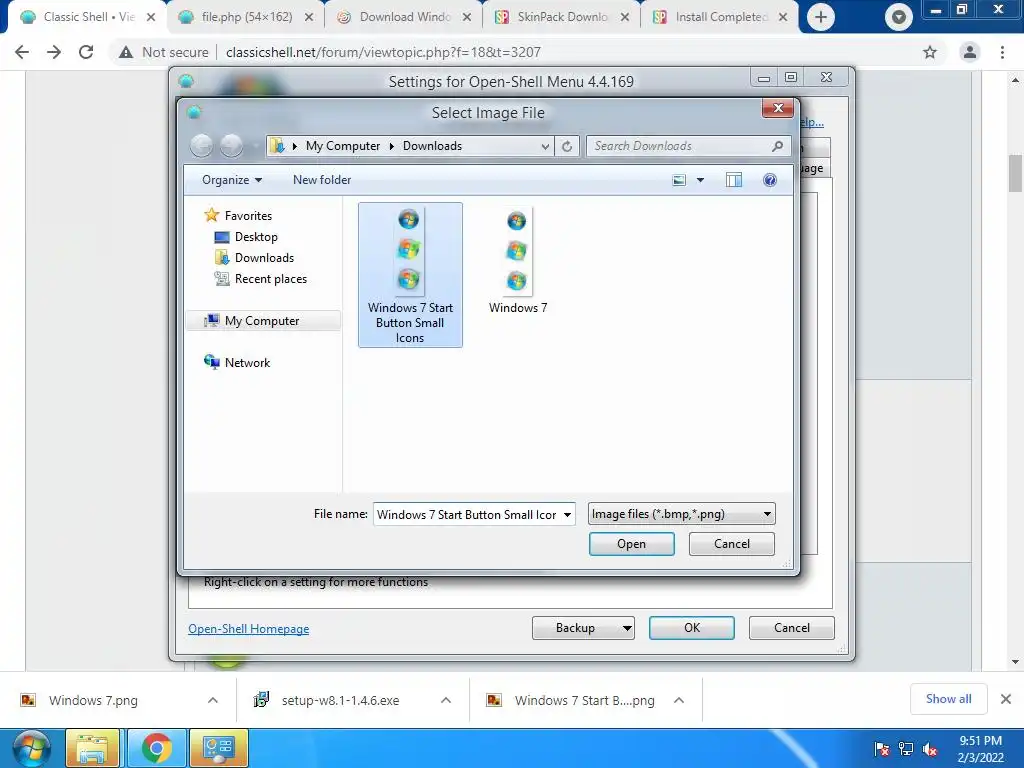Expand the File name history dropdown
Image resolution: width=1024 pixels, height=768 pixels.
567,515
